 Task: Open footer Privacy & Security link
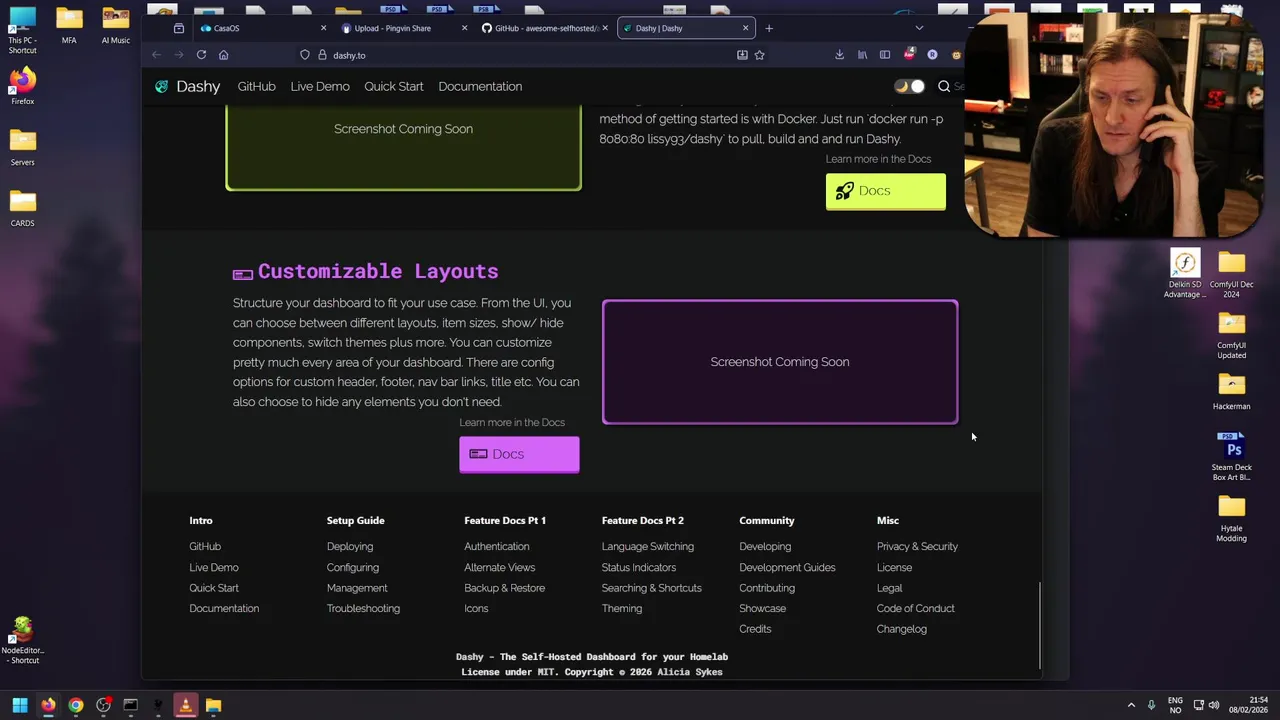point(917,547)
